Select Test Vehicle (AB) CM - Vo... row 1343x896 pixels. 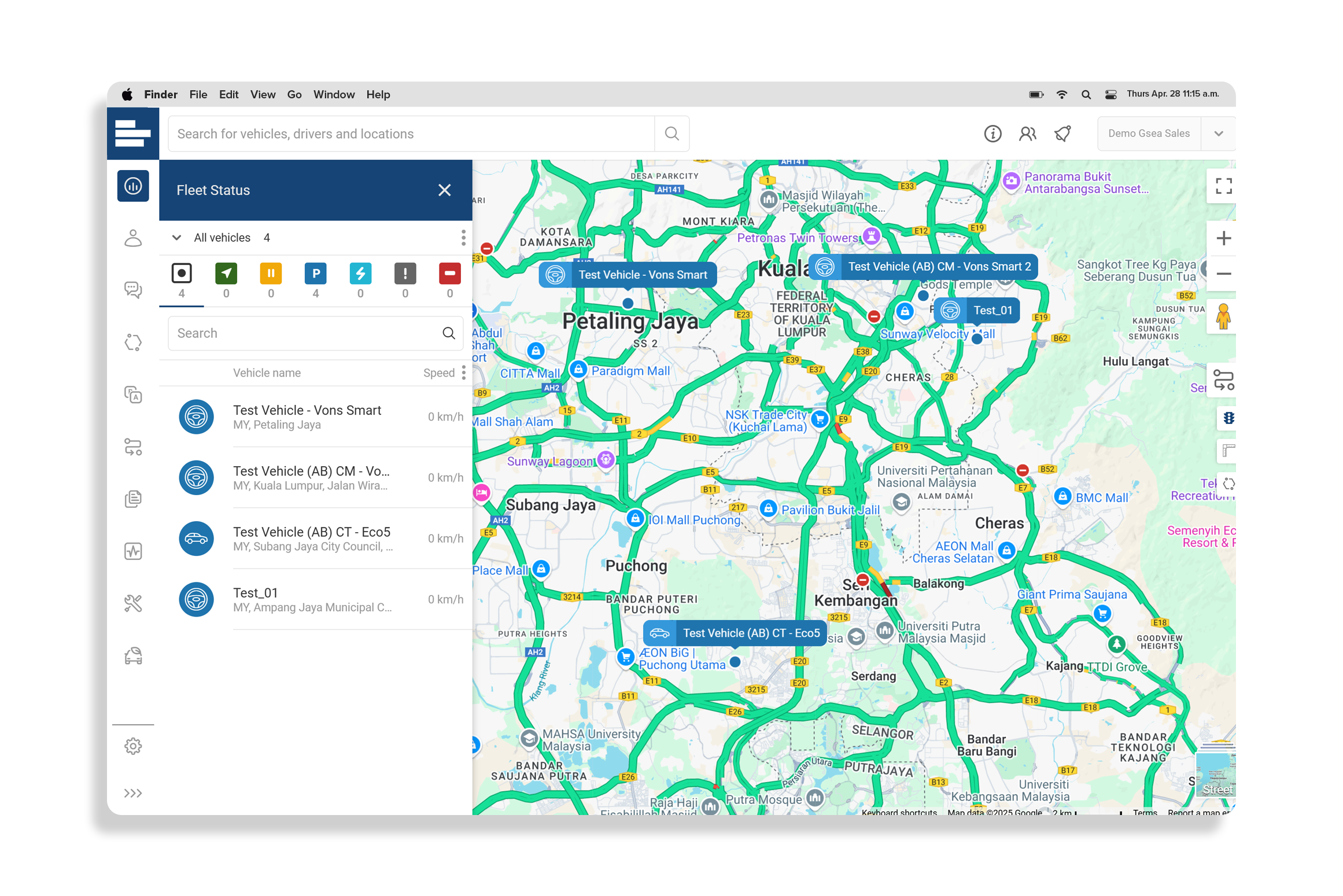click(316, 478)
